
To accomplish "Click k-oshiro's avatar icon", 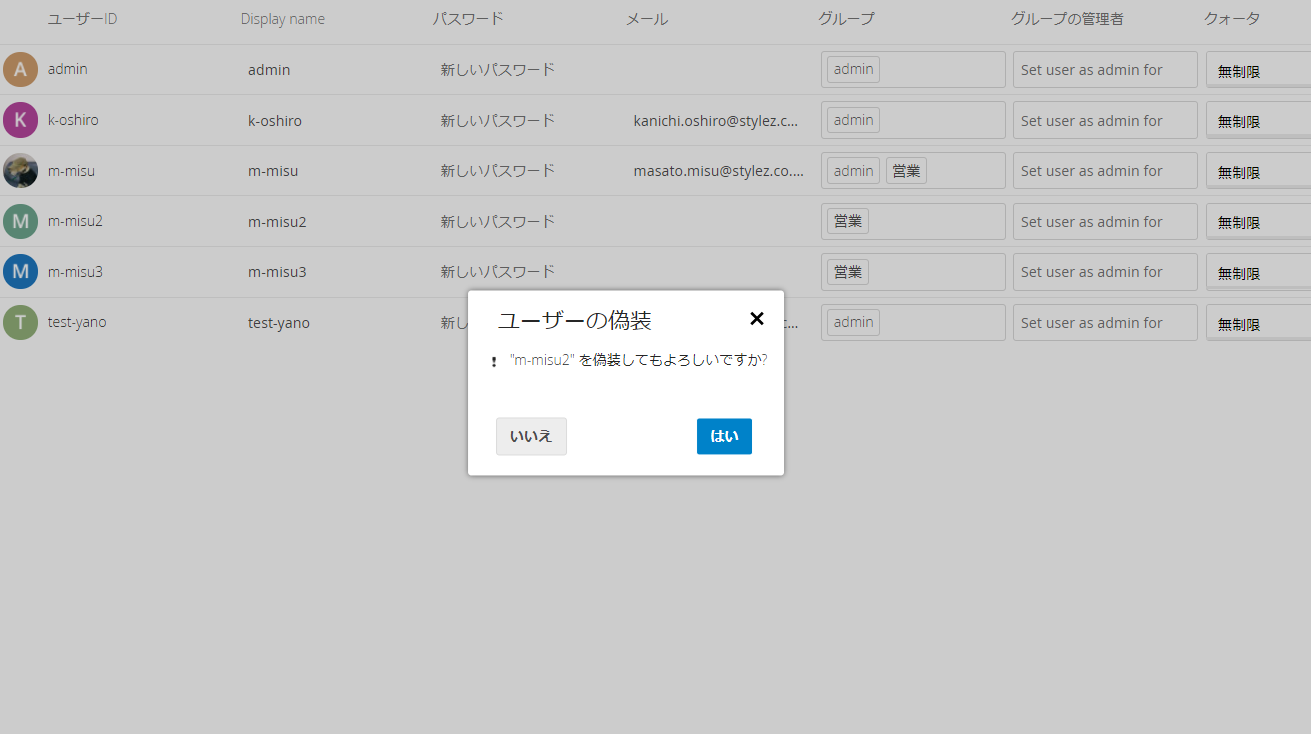I will click(19, 119).
